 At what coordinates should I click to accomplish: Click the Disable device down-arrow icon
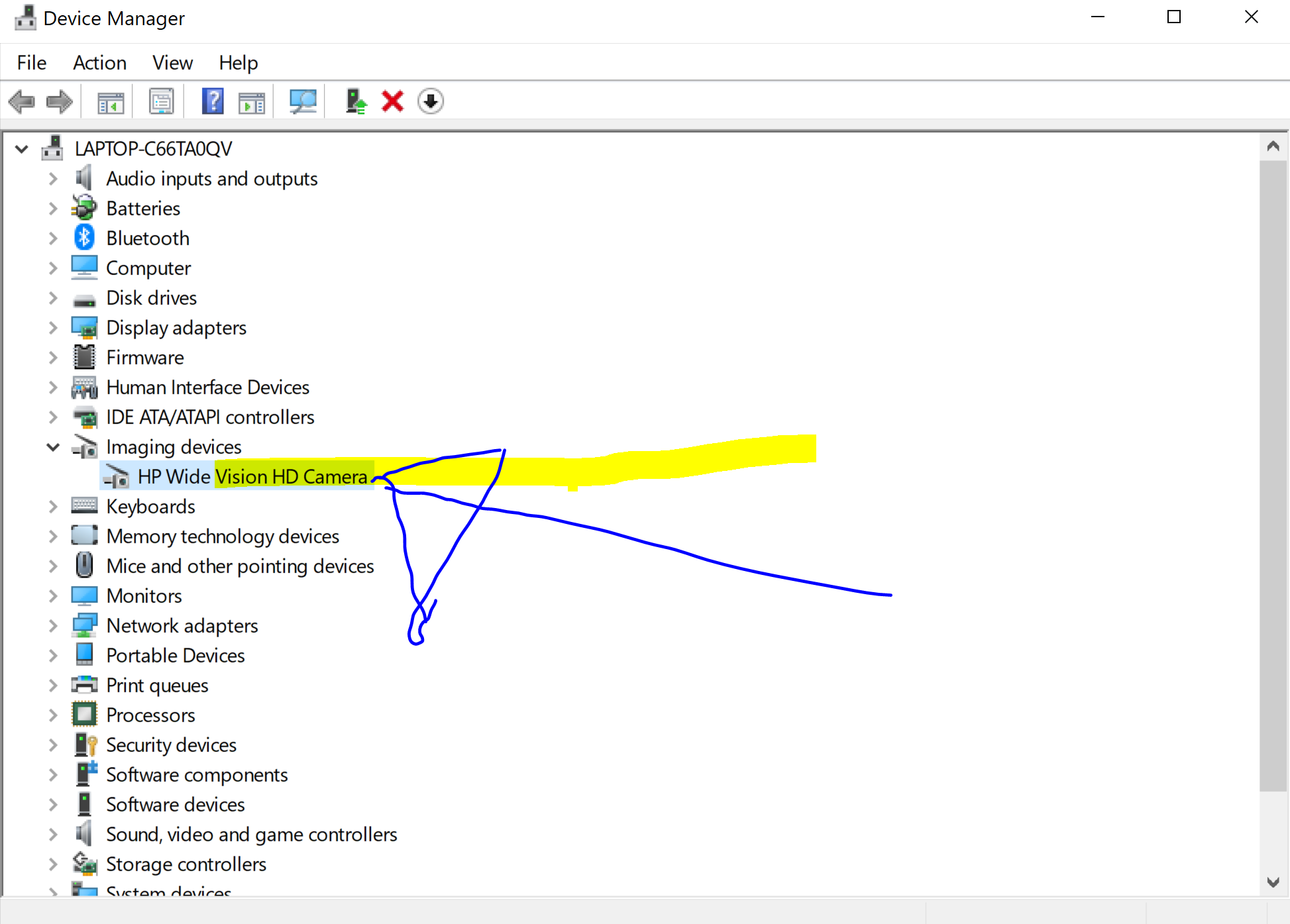click(x=431, y=102)
